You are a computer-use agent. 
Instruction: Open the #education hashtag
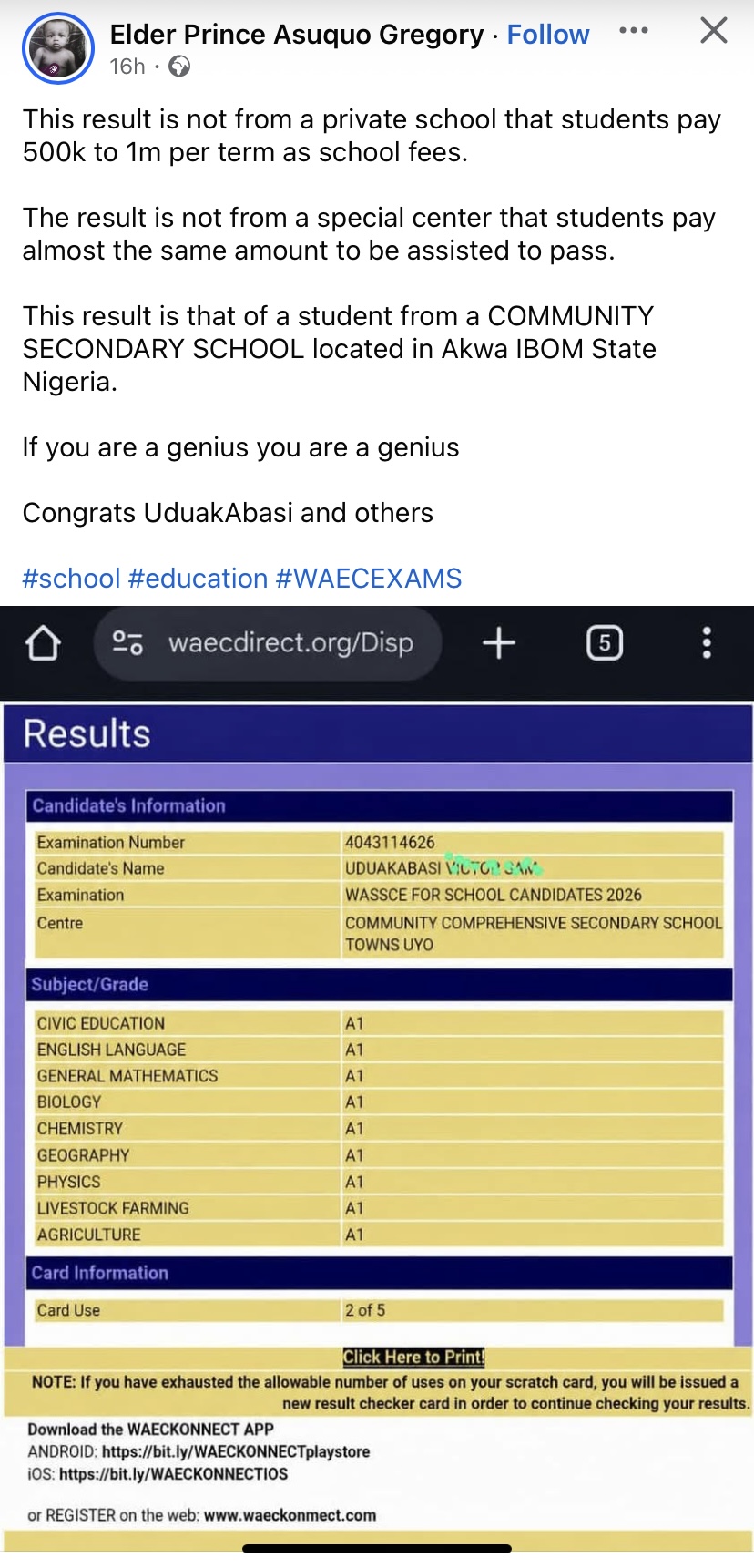point(199,579)
